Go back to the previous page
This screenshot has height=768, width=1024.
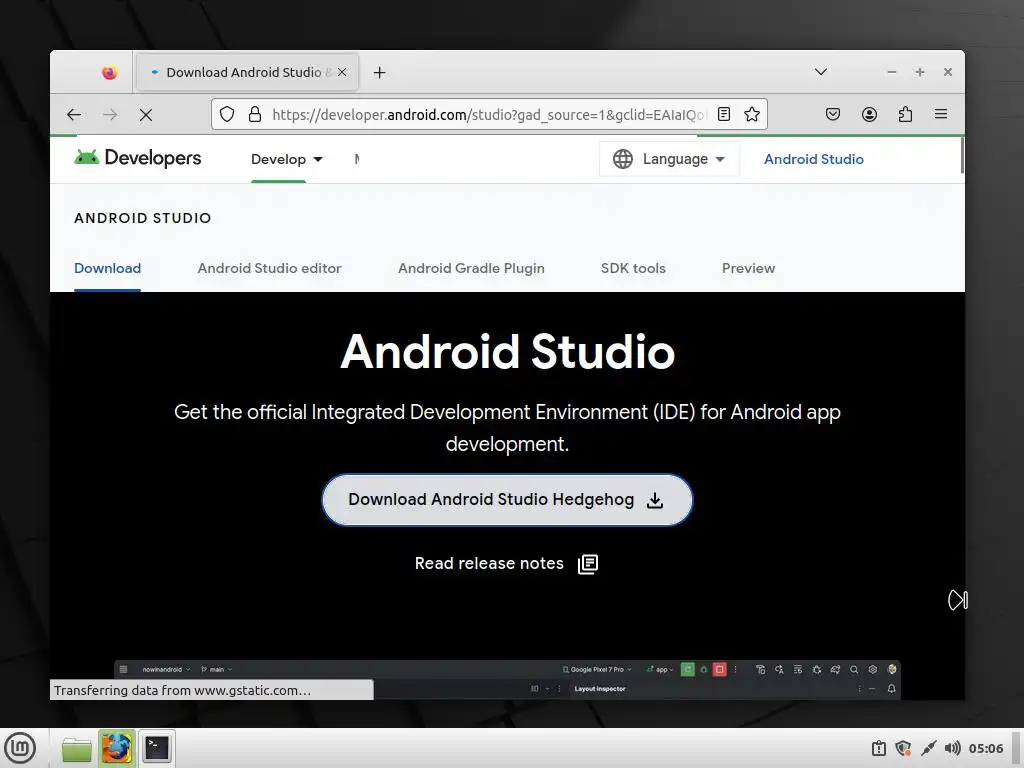[74, 115]
